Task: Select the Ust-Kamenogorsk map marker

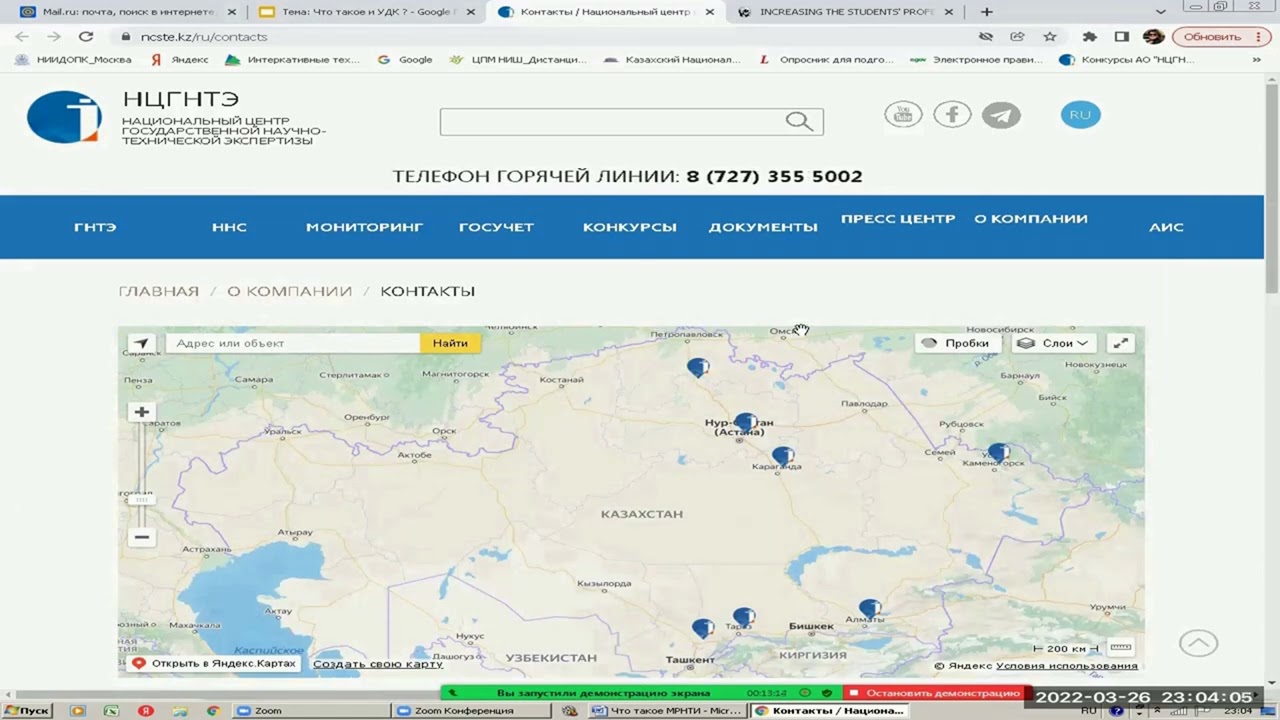Action: coord(998,454)
